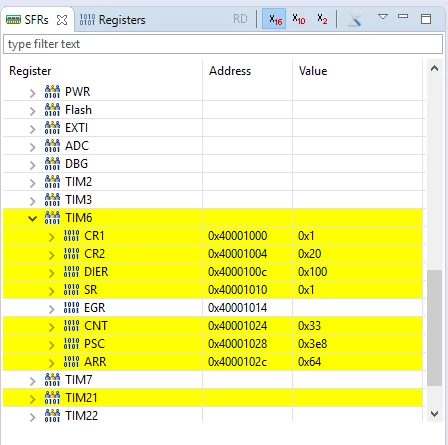Click the TIM7 peripheral icon
The image size is (448, 445).
pyautogui.click(x=52, y=379)
